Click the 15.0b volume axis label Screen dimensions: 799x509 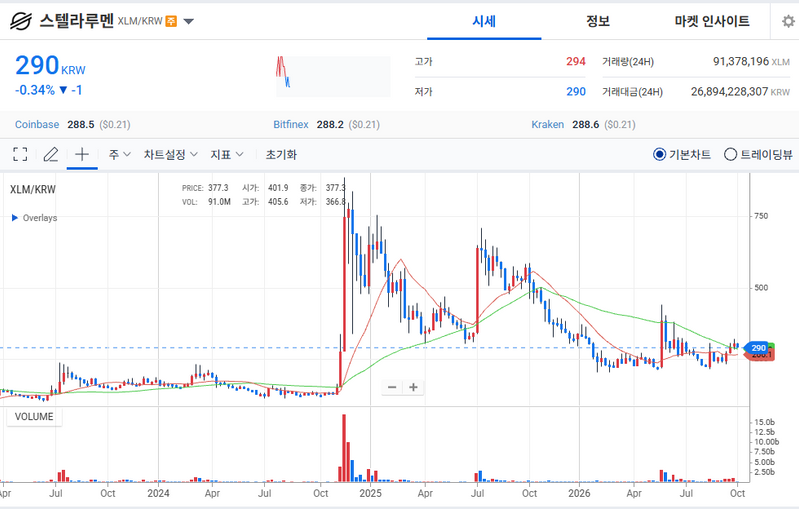[764, 422]
